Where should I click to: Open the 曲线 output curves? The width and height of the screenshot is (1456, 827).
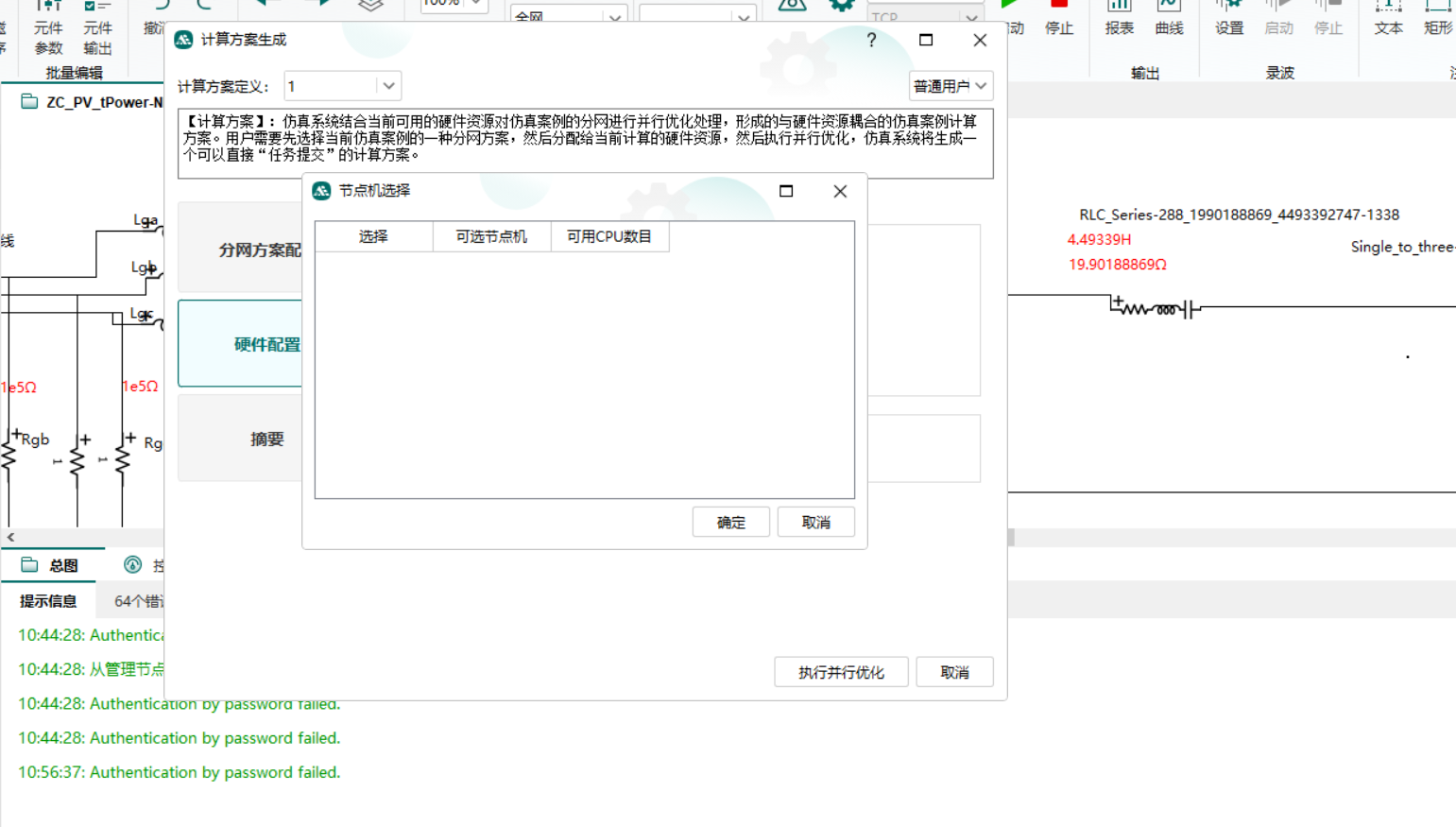(x=1169, y=19)
